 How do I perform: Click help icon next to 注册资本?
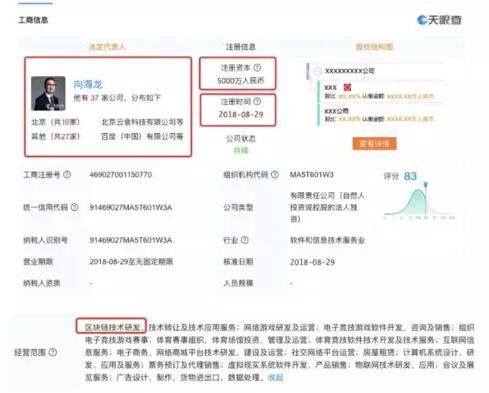pyautogui.click(x=257, y=68)
